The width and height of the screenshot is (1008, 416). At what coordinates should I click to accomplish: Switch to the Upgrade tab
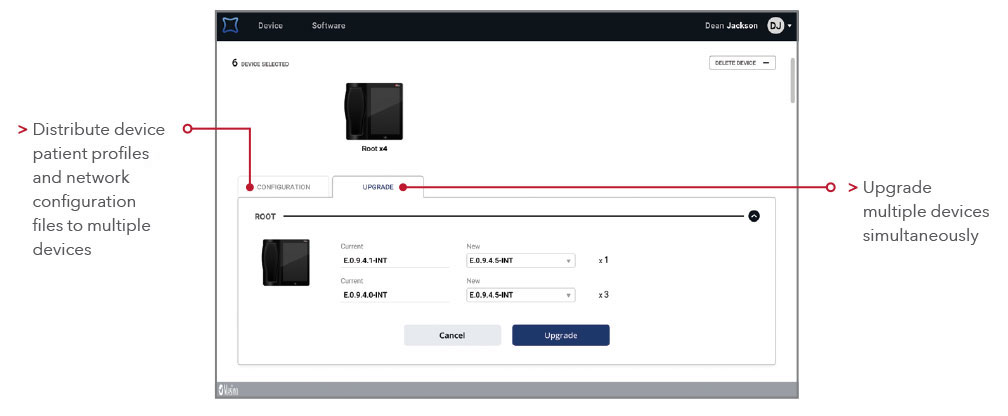[378, 187]
